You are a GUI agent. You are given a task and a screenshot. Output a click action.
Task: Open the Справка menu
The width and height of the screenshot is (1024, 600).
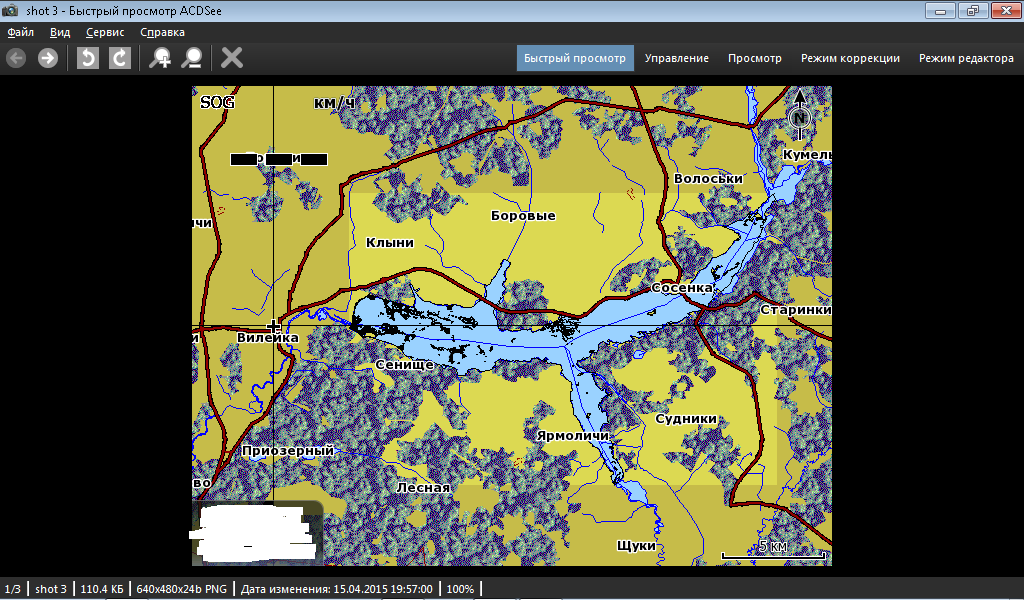[163, 32]
